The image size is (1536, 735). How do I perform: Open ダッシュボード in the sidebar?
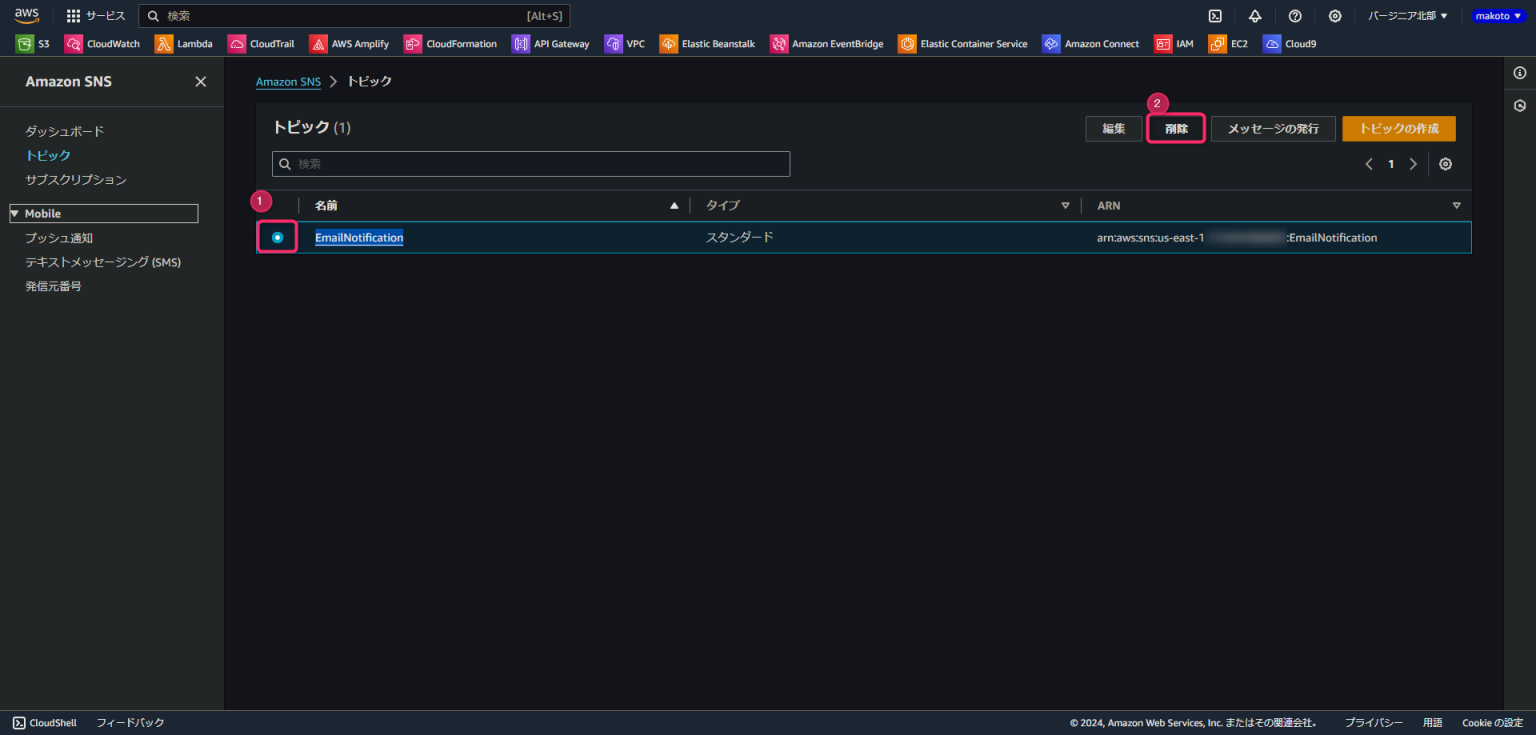click(x=65, y=132)
